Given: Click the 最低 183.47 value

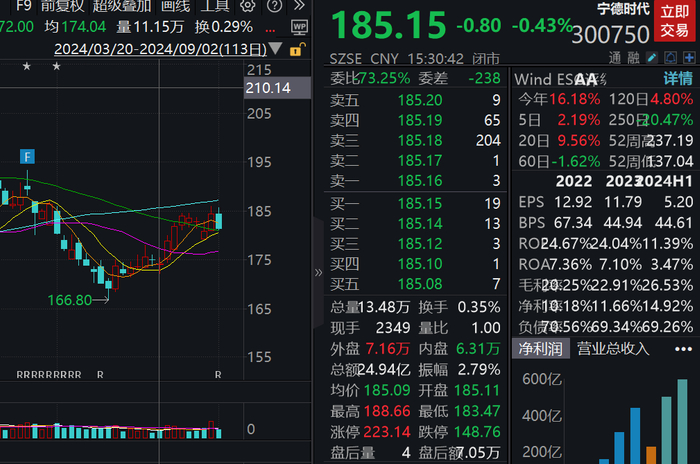Looking at the screenshot, I should pos(477,411).
